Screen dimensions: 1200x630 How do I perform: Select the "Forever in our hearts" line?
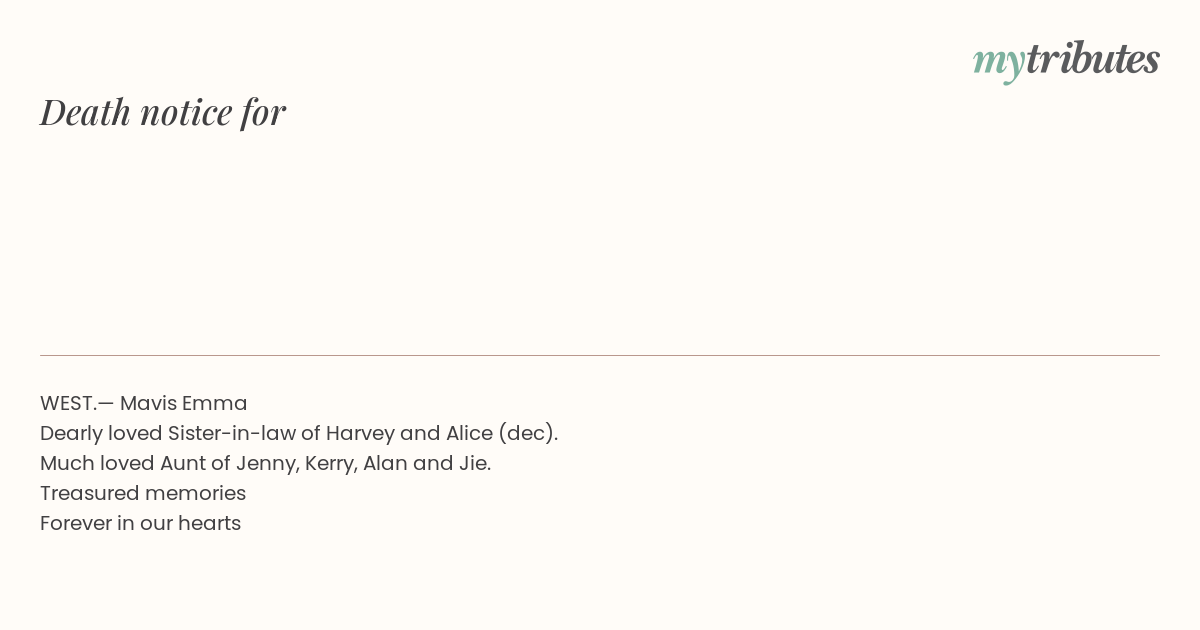[x=141, y=523]
